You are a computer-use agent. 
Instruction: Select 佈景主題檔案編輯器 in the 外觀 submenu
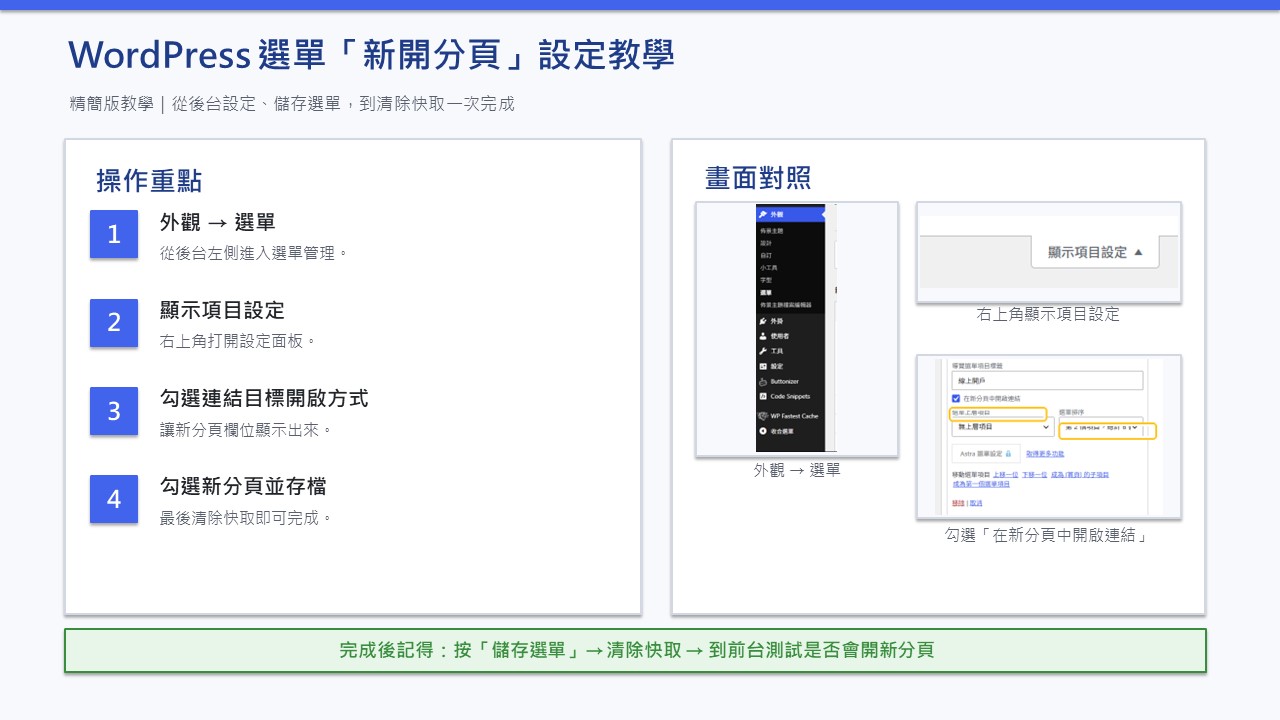pyautogui.click(x=785, y=304)
